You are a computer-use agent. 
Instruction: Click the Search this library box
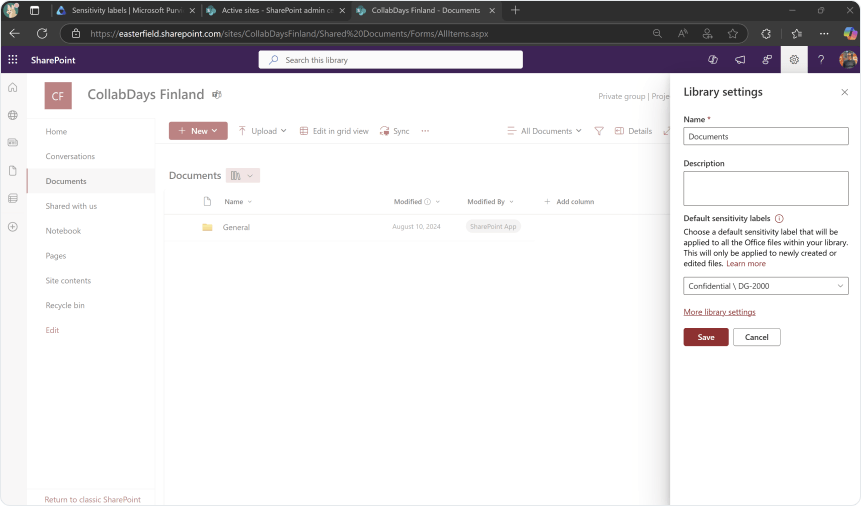click(x=390, y=60)
